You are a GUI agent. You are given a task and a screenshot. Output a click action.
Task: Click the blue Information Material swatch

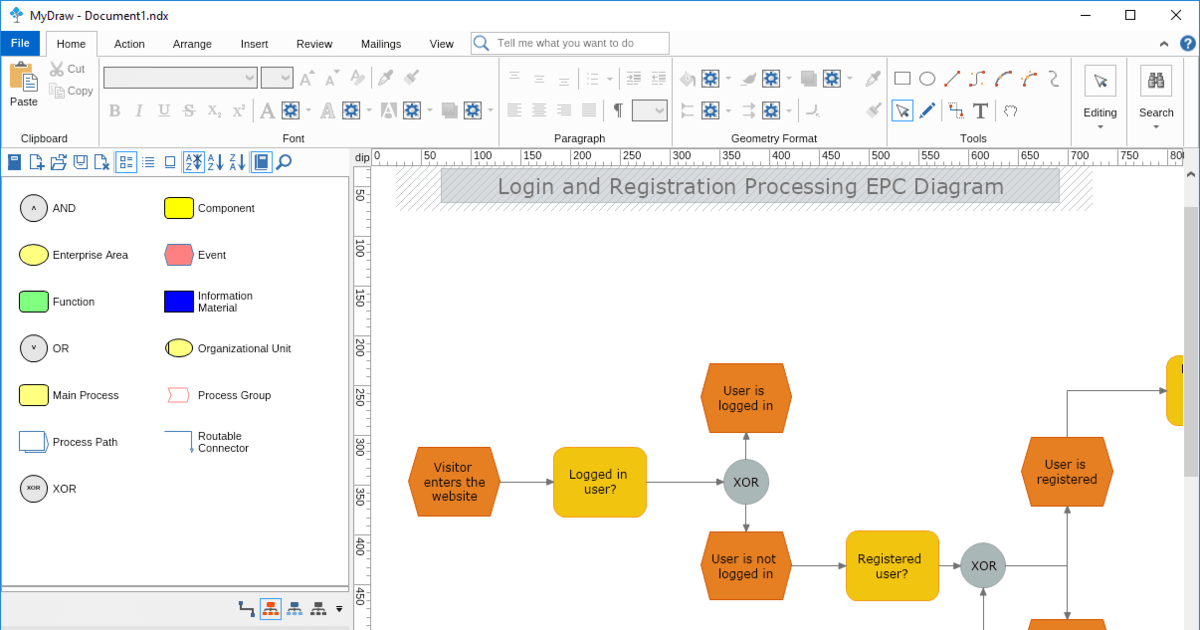(x=179, y=302)
